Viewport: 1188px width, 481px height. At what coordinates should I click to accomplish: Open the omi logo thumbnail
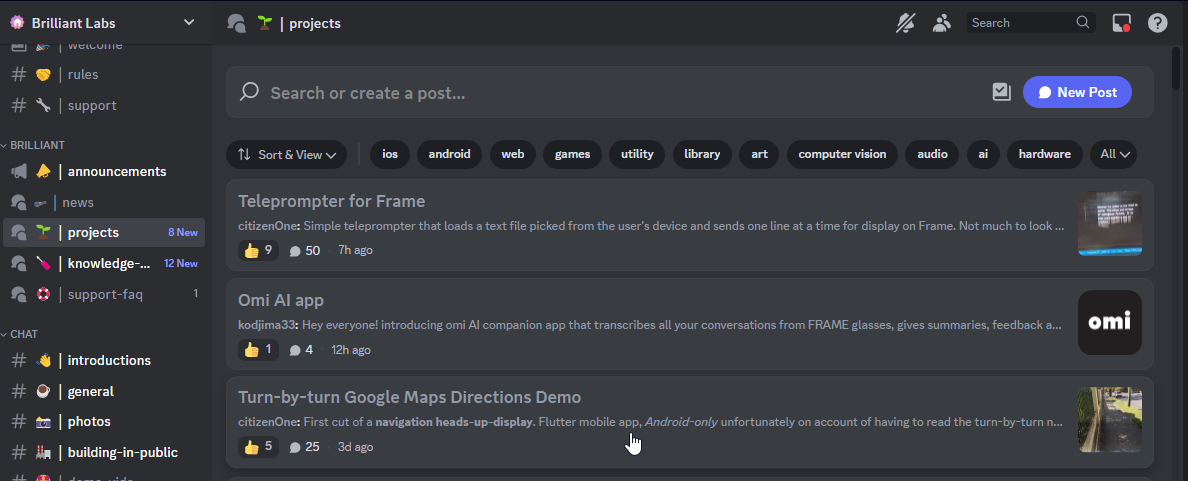(x=1110, y=323)
